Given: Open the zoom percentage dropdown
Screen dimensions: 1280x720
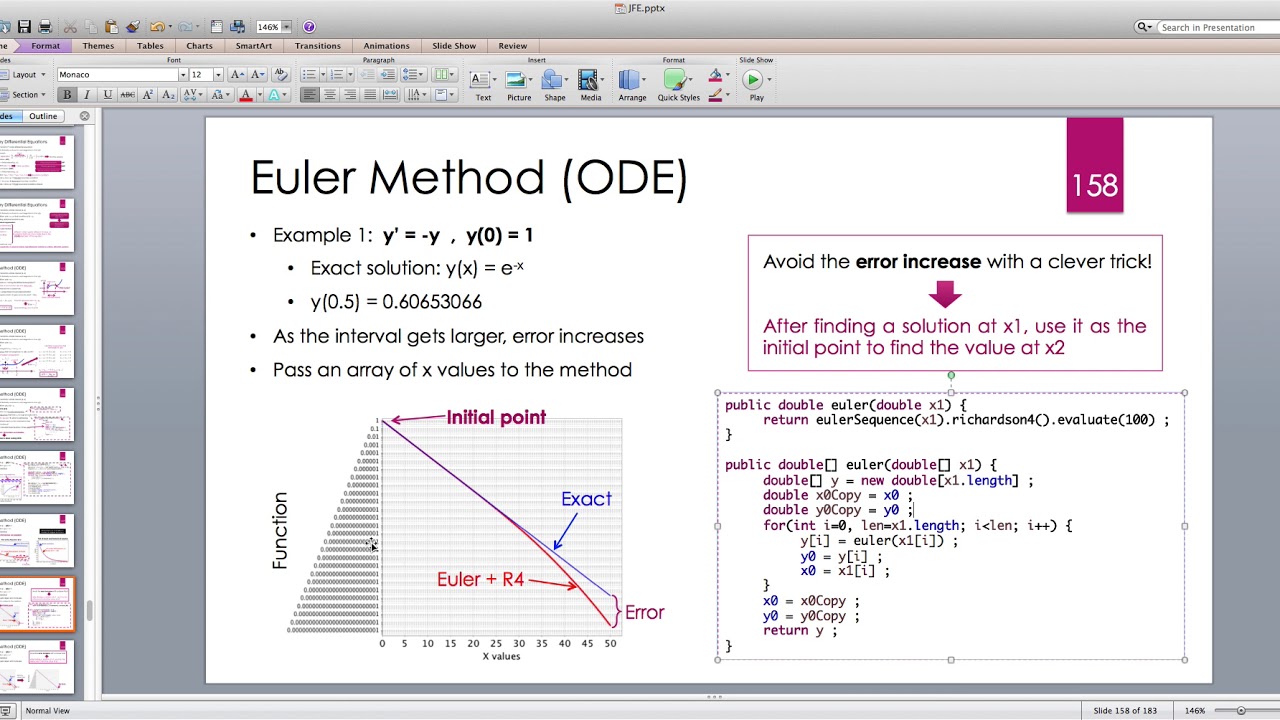Looking at the screenshot, I should pos(287,27).
